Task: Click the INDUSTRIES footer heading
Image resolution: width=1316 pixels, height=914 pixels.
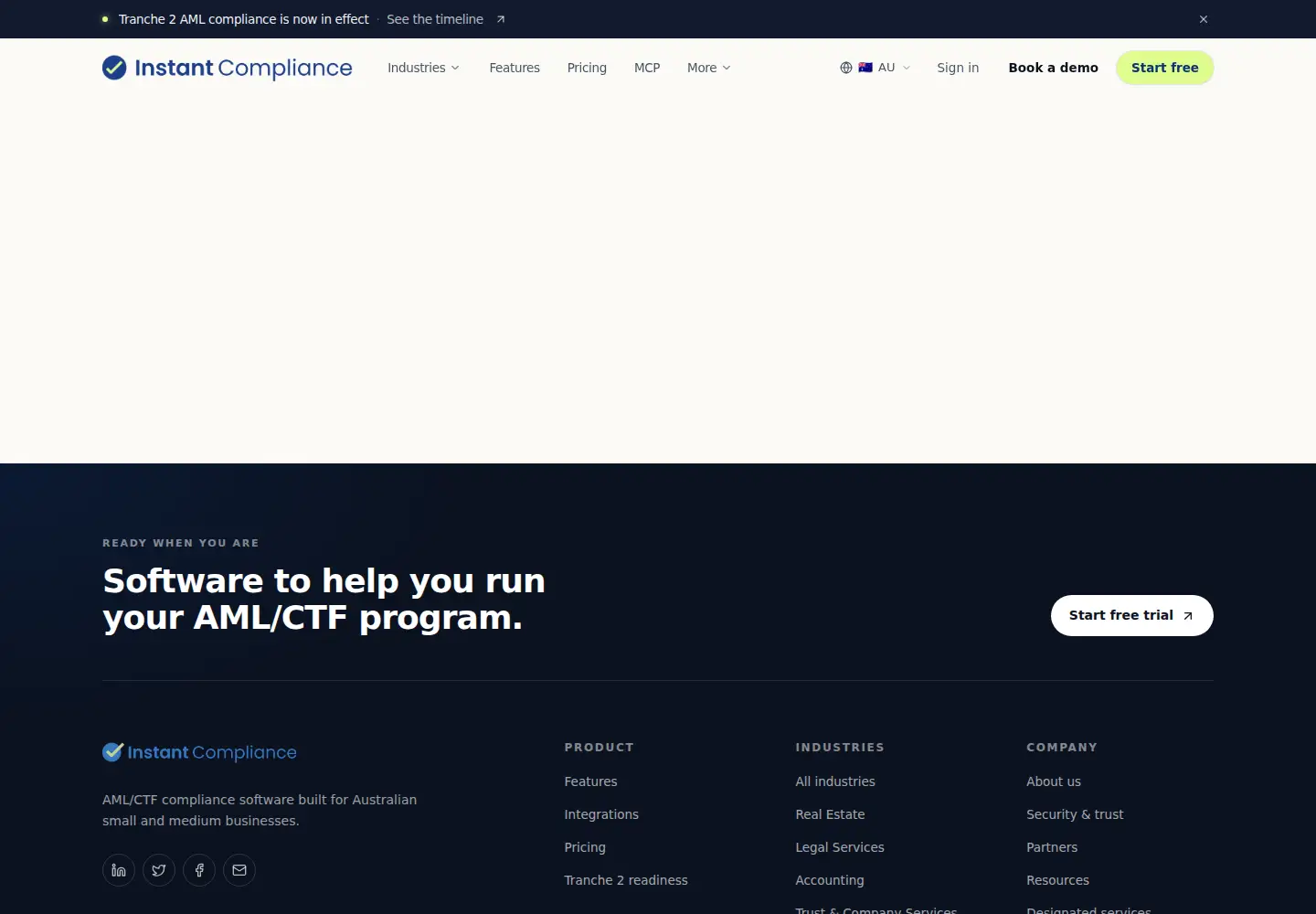Action: click(840, 748)
